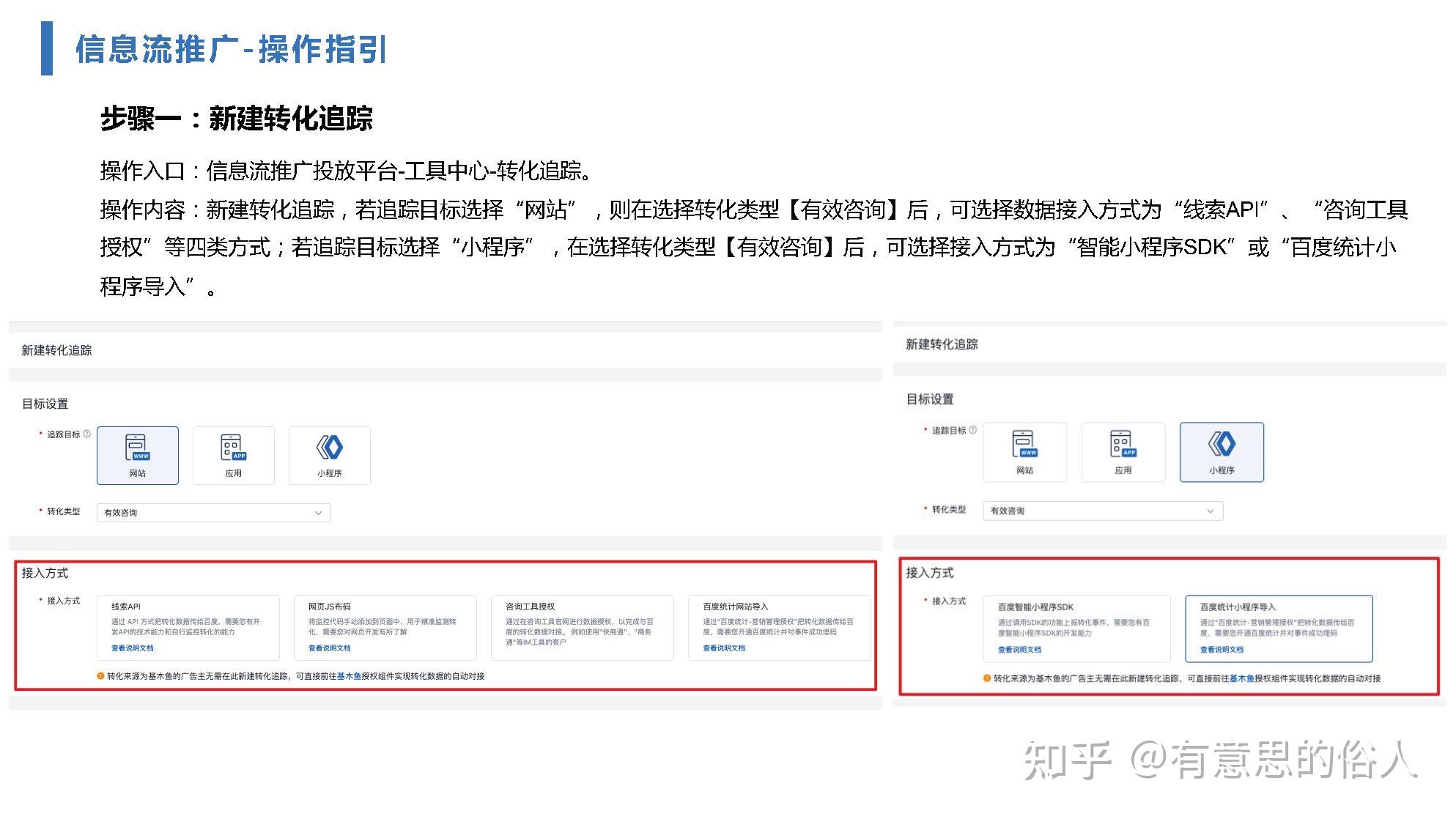Click orange info icon before the right form's 基木鱼 notice

987,678
